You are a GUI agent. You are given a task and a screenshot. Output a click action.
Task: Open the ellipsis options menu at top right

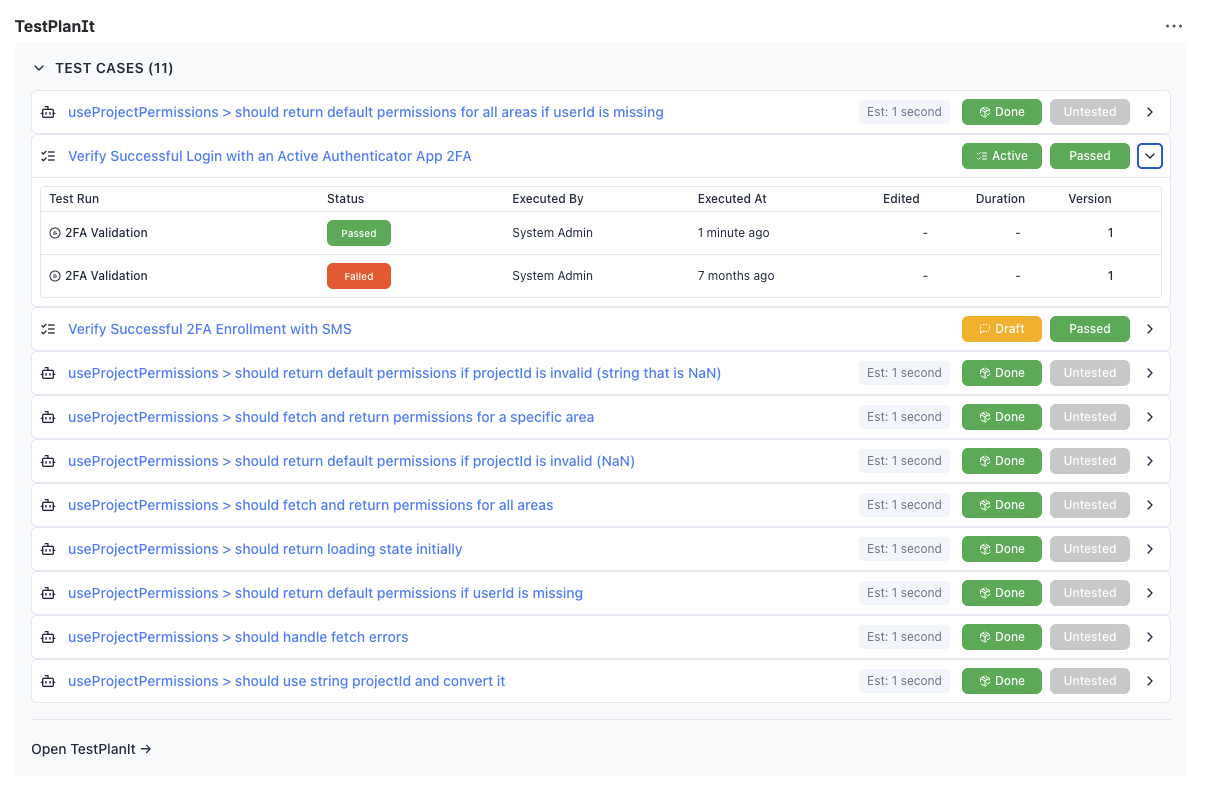pos(1173,26)
